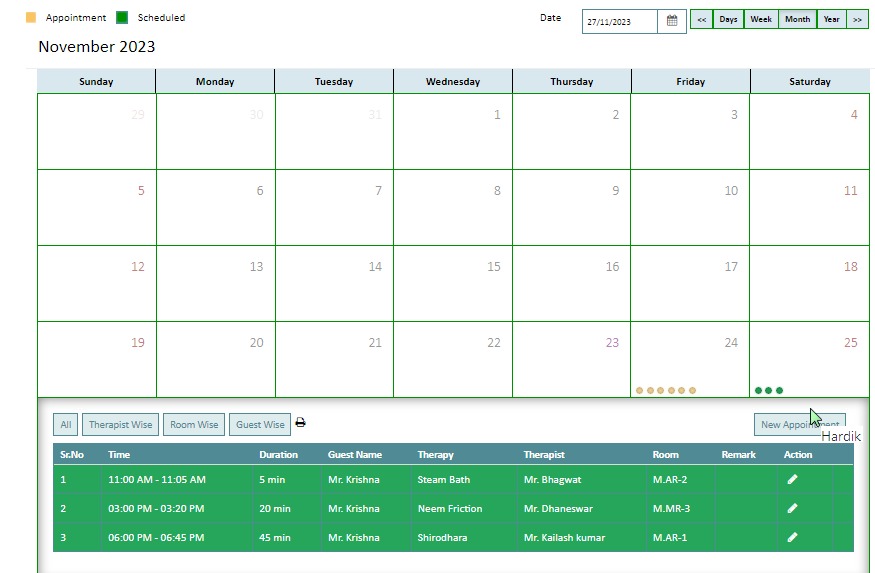Click pencil icon for Shirodhara appointment

click(x=792, y=537)
